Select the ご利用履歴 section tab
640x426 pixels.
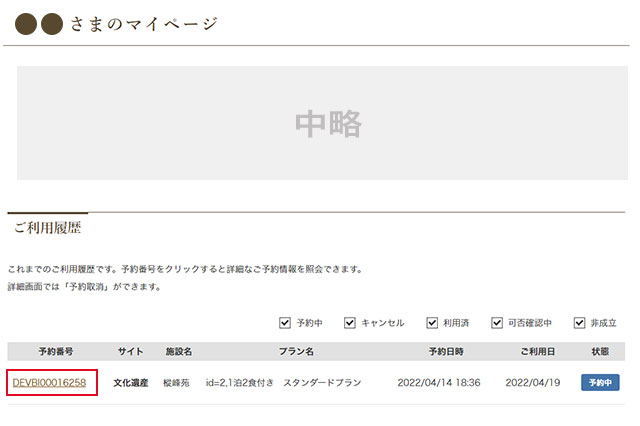47,228
